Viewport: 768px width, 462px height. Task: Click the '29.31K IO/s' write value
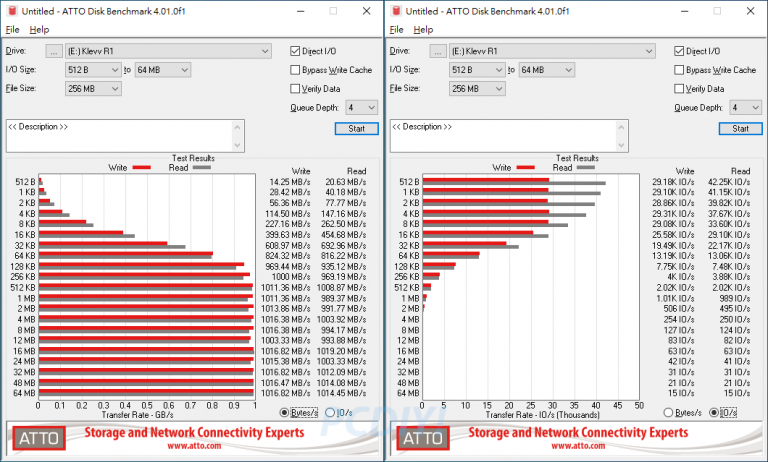(x=673, y=214)
